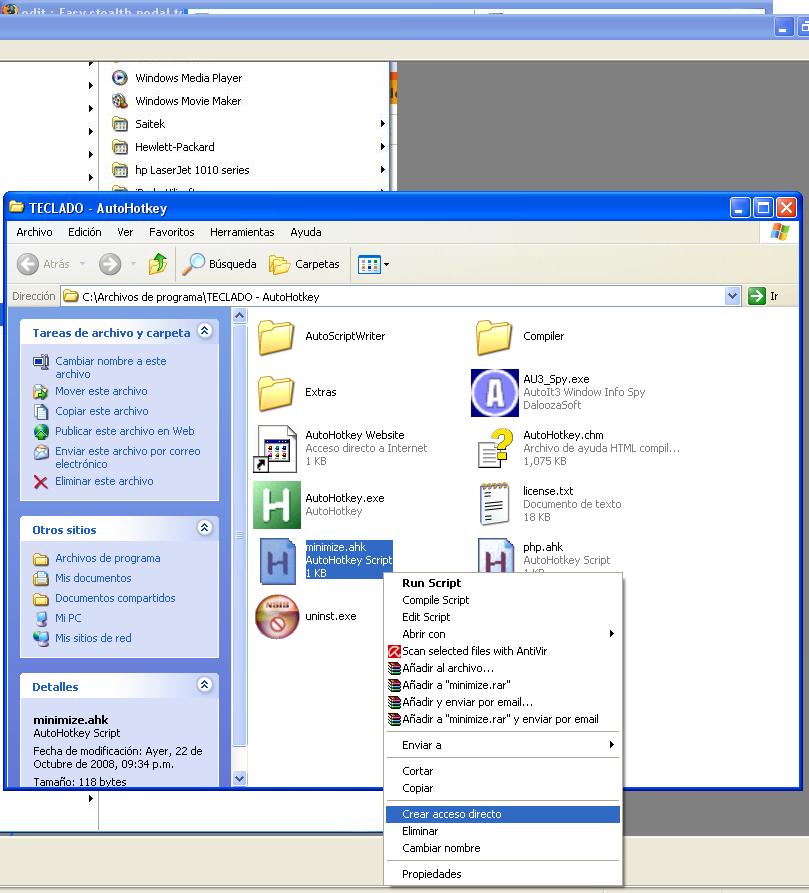Select the php.ahk script icon
Image resolution: width=809 pixels, height=893 pixels.
click(x=495, y=556)
